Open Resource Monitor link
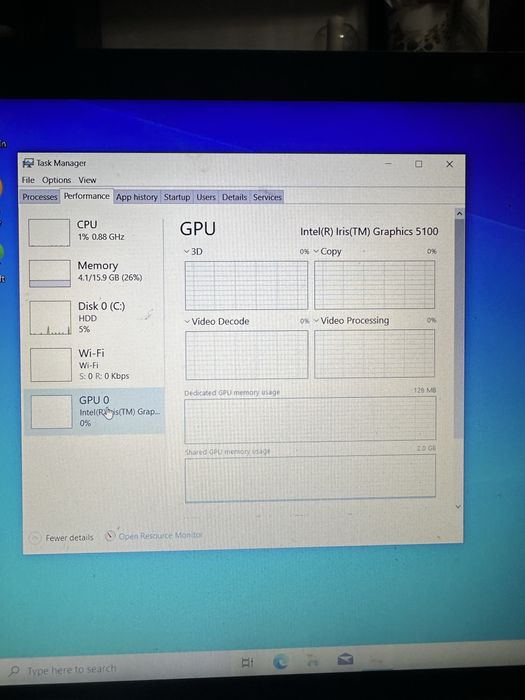This screenshot has height=700, width=525. pyautogui.click(x=161, y=535)
